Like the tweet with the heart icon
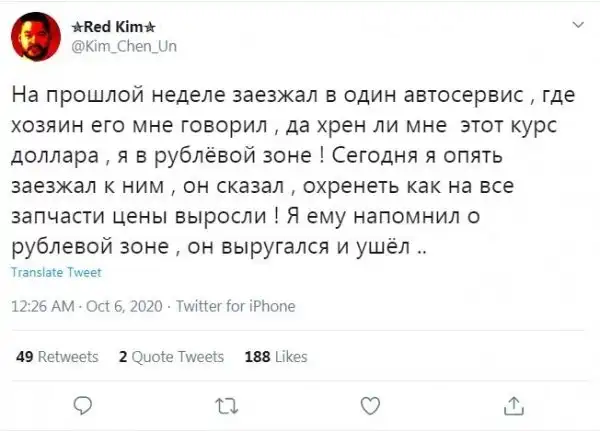600x431 pixels. coord(369,404)
